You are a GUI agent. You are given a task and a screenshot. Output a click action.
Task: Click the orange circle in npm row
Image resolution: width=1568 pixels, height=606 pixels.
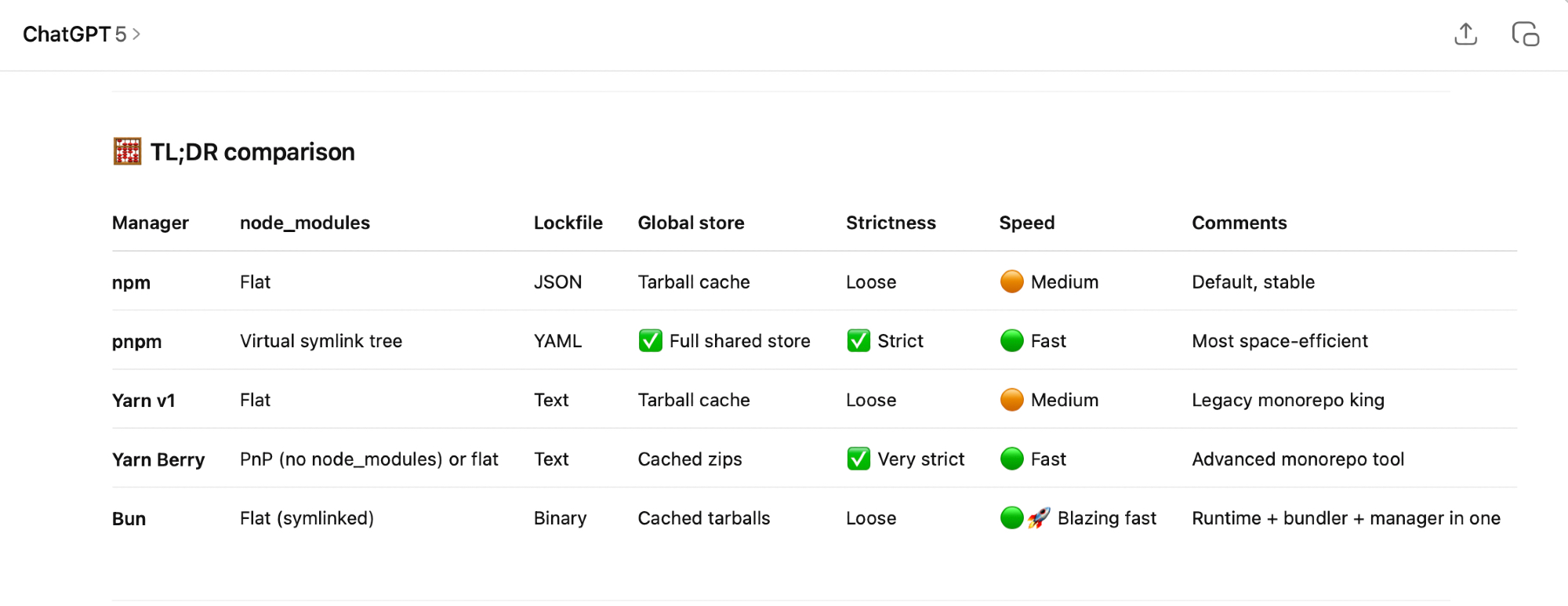pos(1011,281)
